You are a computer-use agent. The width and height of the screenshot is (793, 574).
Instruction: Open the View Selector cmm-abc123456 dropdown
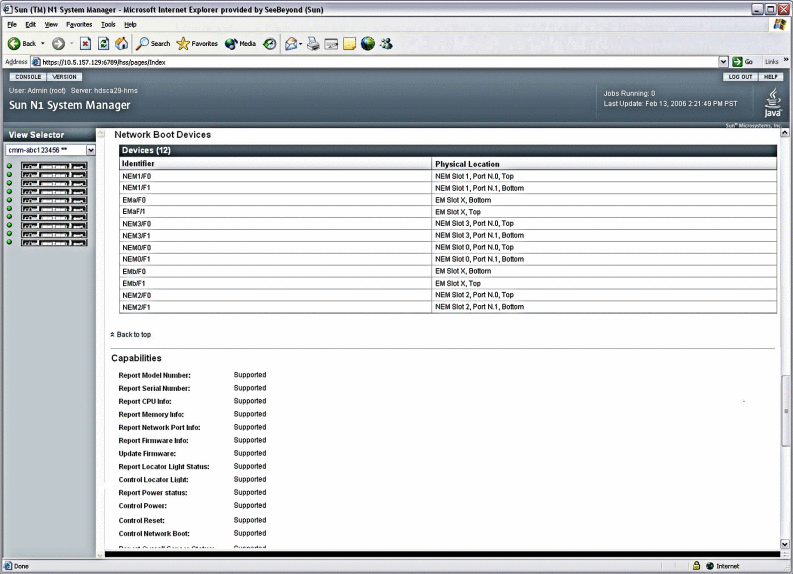(x=50, y=150)
